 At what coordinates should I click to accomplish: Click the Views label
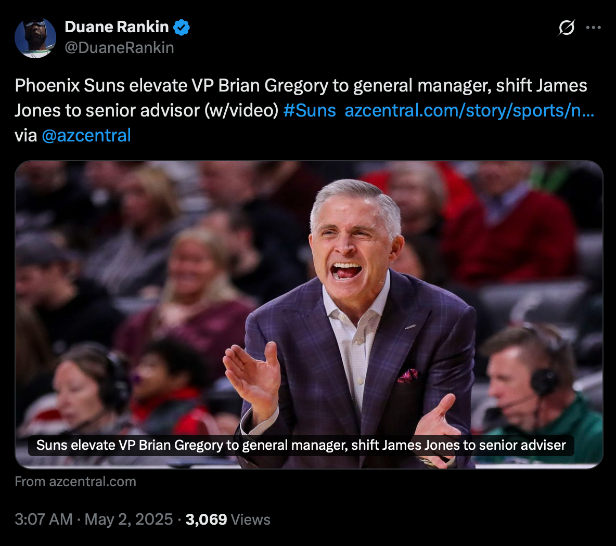click(251, 520)
